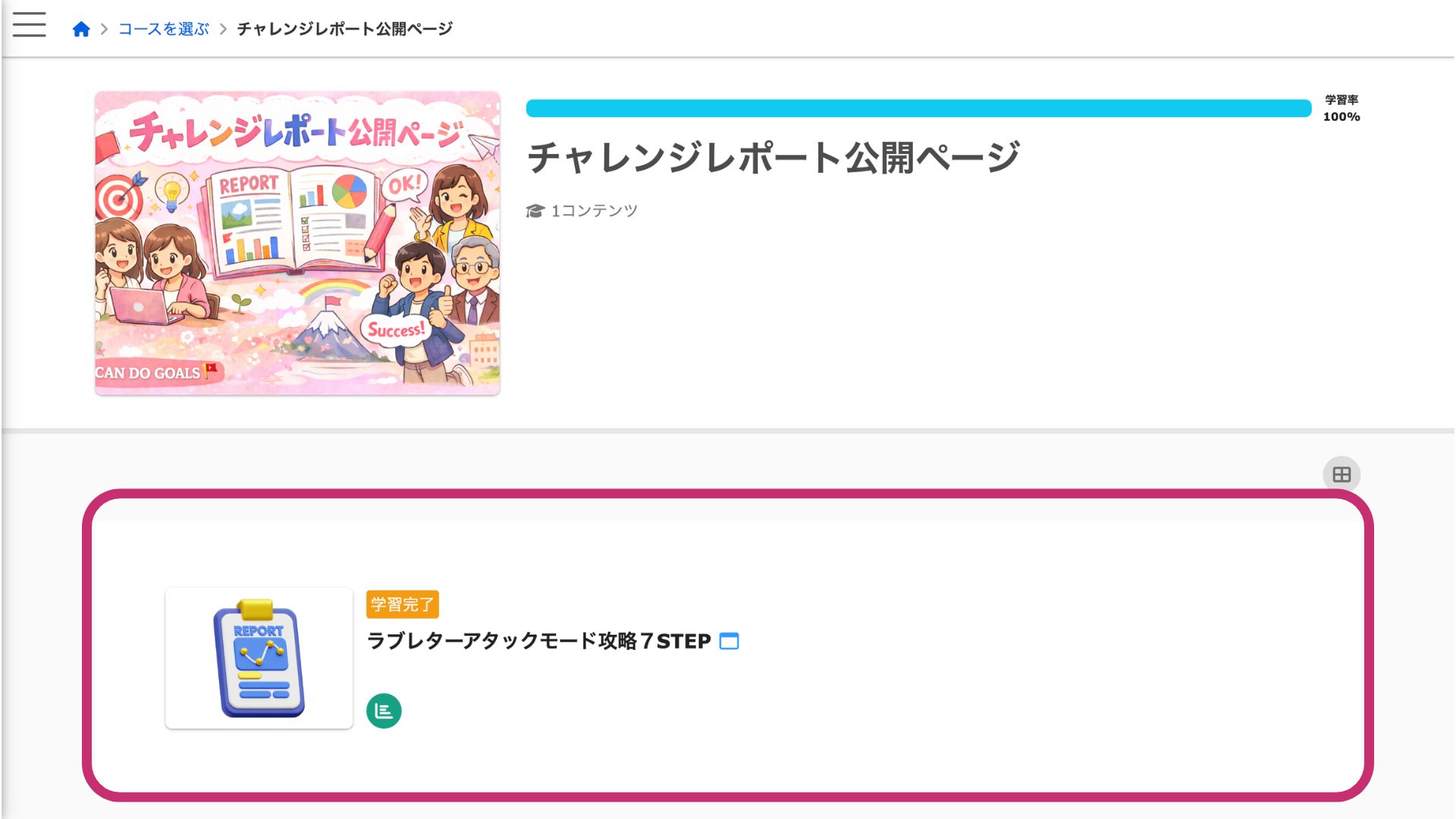Open the REPORT clipboard thumbnail
1456x819 pixels.
pyautogui.click(x=259, y=658)
